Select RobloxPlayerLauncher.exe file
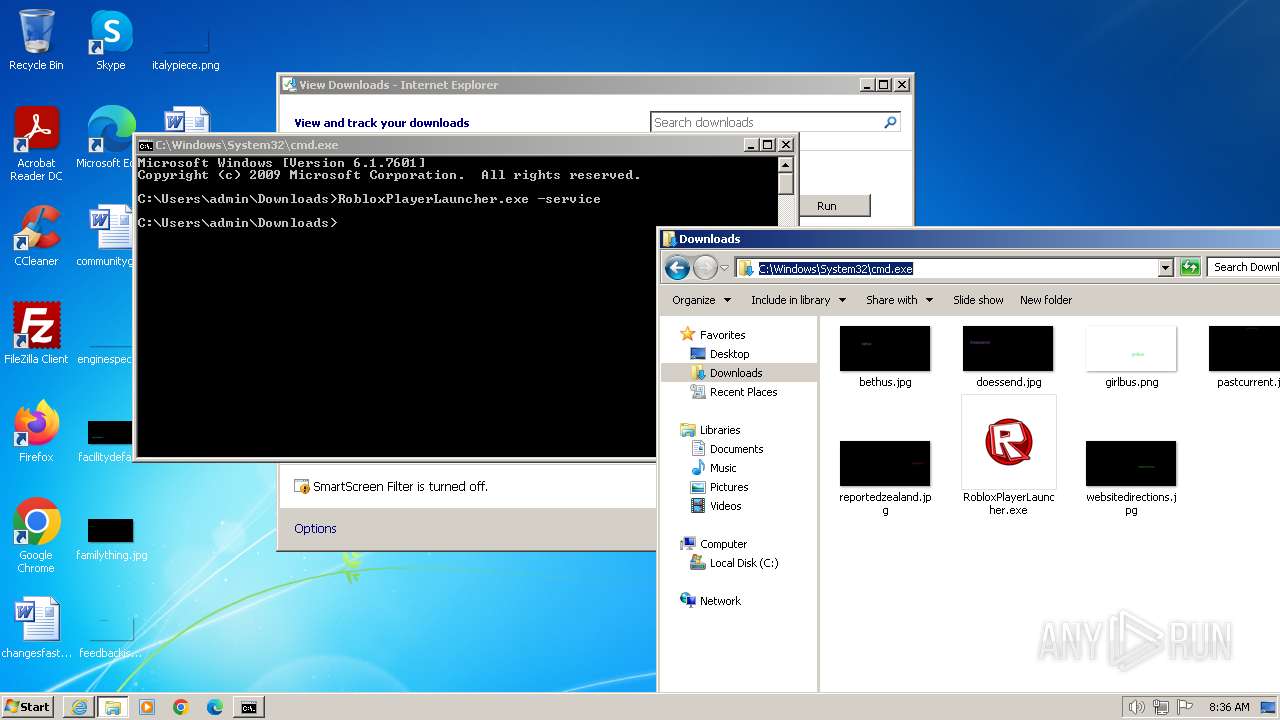1280x720 pixels. [1009, 456]
